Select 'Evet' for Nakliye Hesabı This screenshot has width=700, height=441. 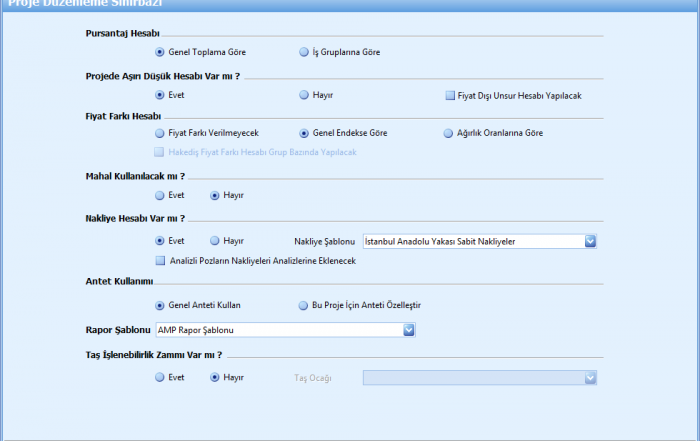(160, 241)
